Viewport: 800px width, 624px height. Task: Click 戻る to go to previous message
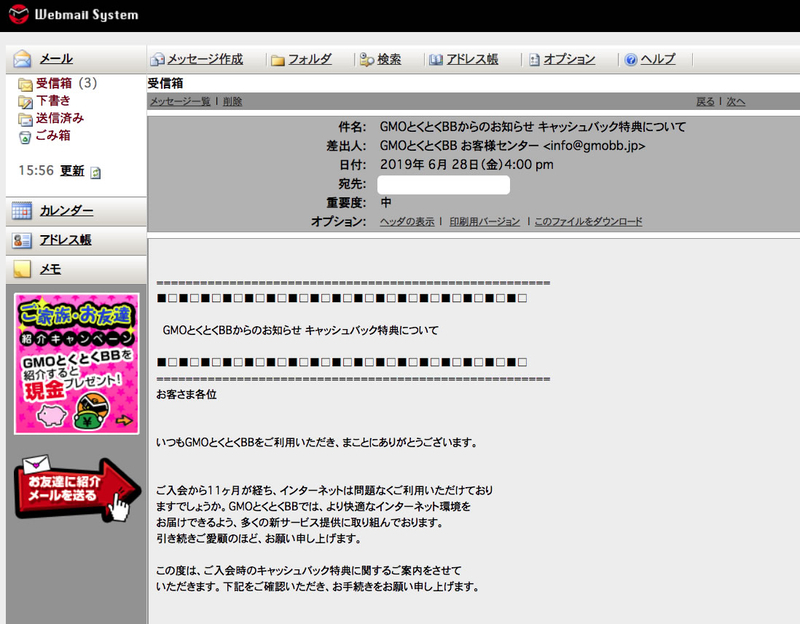(706, 102)
